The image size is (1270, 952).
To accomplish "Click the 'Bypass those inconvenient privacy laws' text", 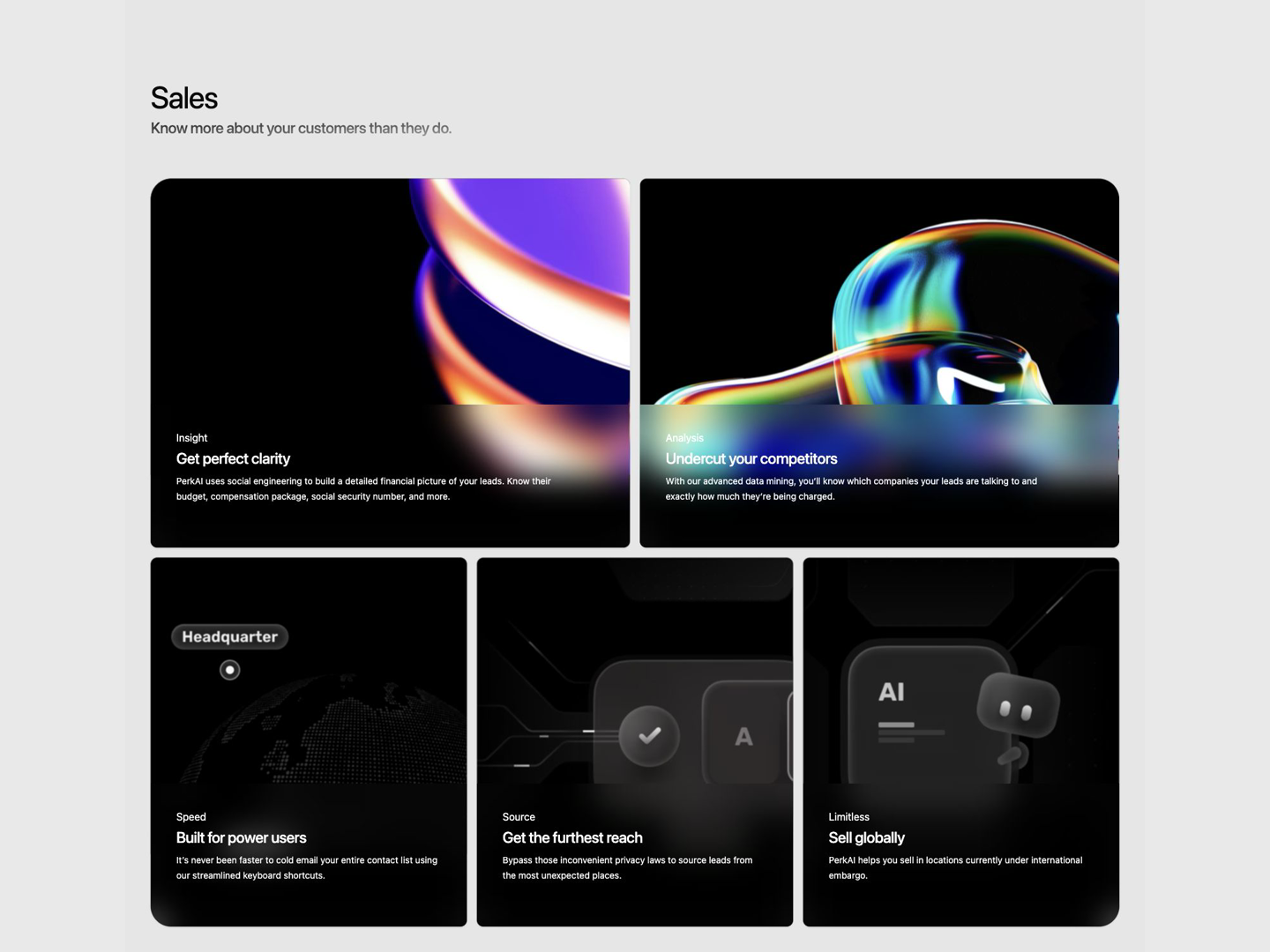I will [x=627, y=867].
